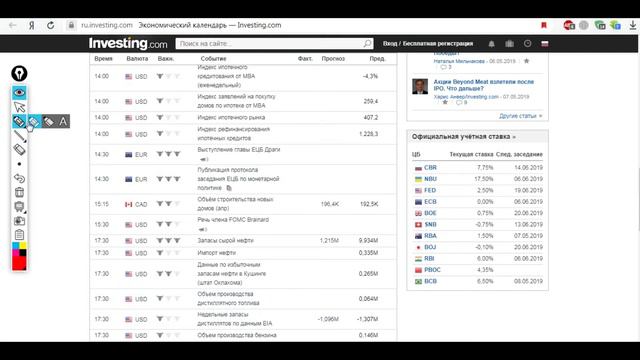Click the large red current color swatch
This screenshot has height=360, width=640.
(x=19, y=263)
